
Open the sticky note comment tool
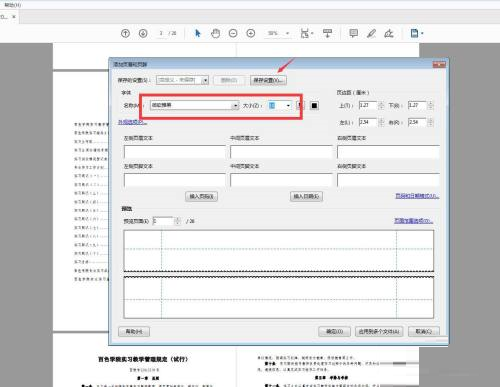(x=353, y=33)
